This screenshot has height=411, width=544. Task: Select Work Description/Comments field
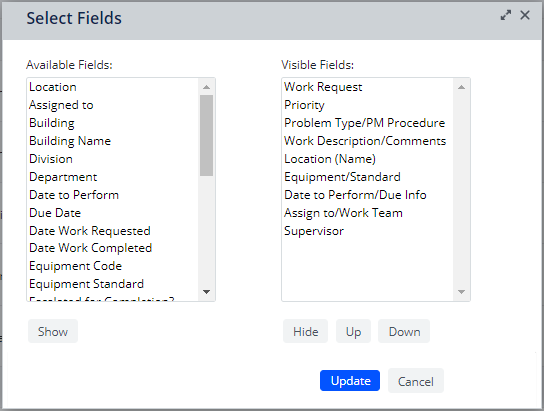coord(368,141)
